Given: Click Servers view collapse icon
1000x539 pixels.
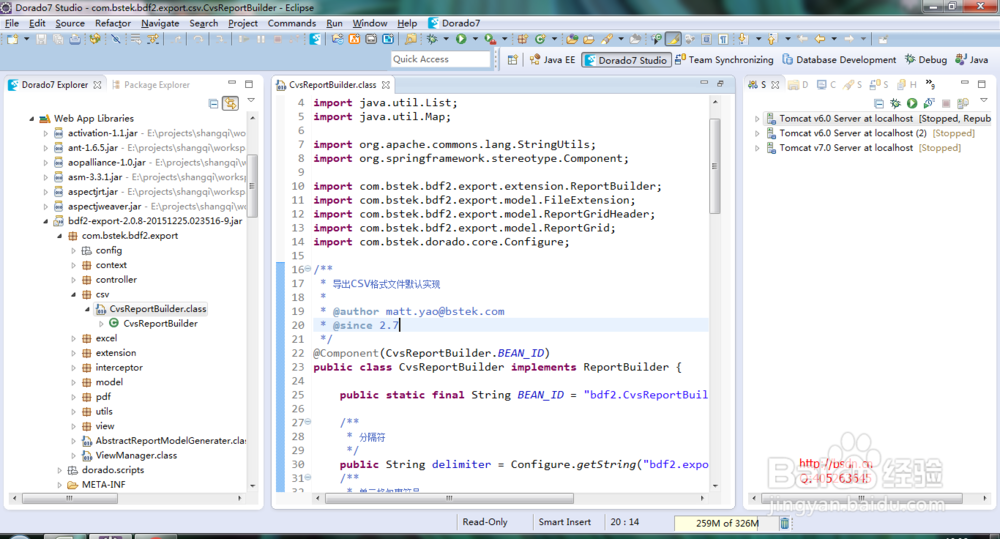Looking at the screenshot, I should (879, 103).
